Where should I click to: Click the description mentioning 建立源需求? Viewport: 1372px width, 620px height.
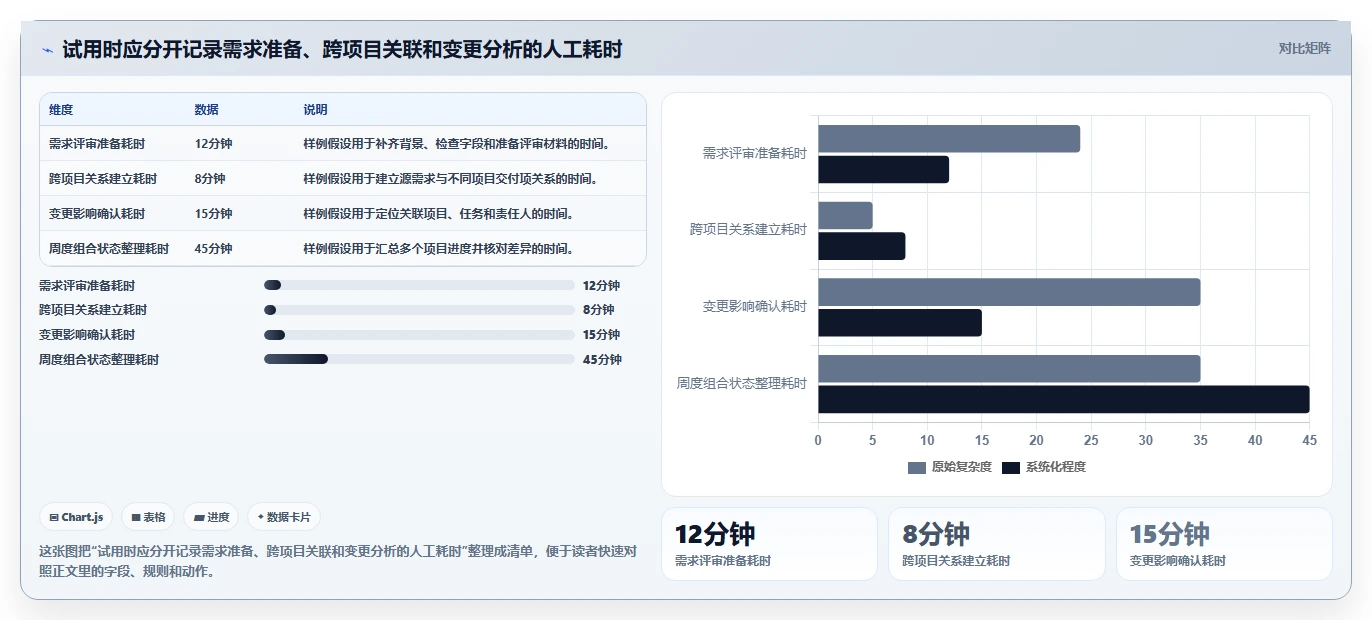click(450, 179)
